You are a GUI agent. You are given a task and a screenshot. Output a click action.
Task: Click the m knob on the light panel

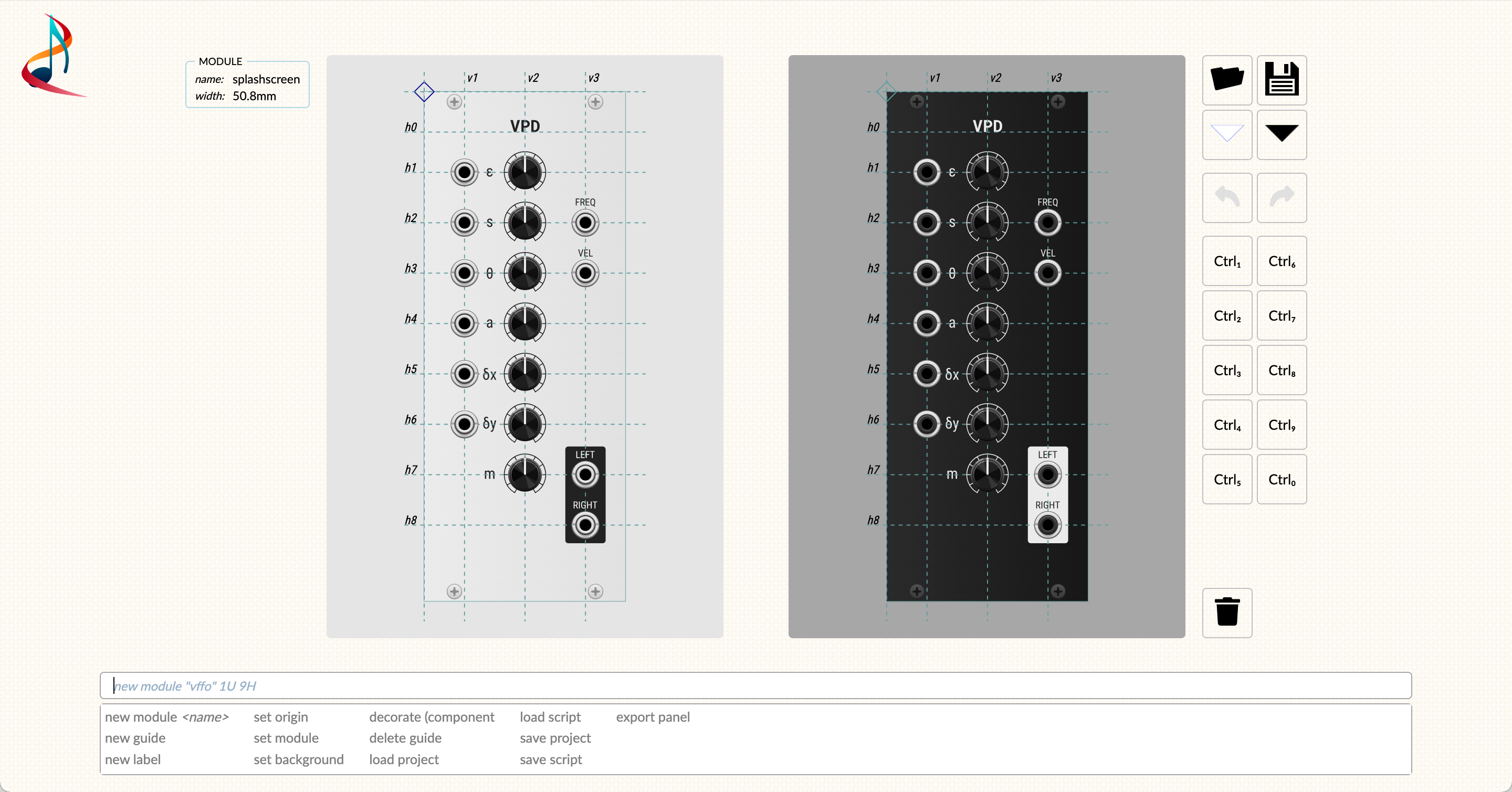pyautogui.click(x=525, y=474)
